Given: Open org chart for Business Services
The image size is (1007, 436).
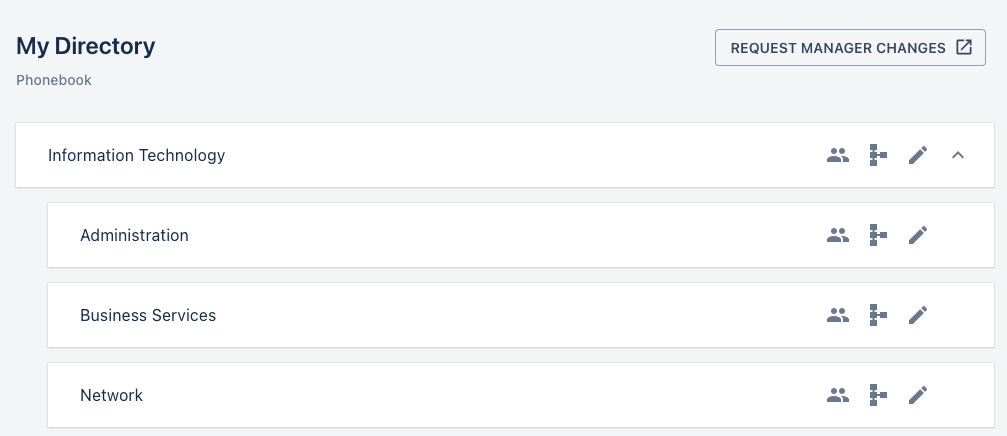Looking at the screenshot, I should click(x=878, y=315).
